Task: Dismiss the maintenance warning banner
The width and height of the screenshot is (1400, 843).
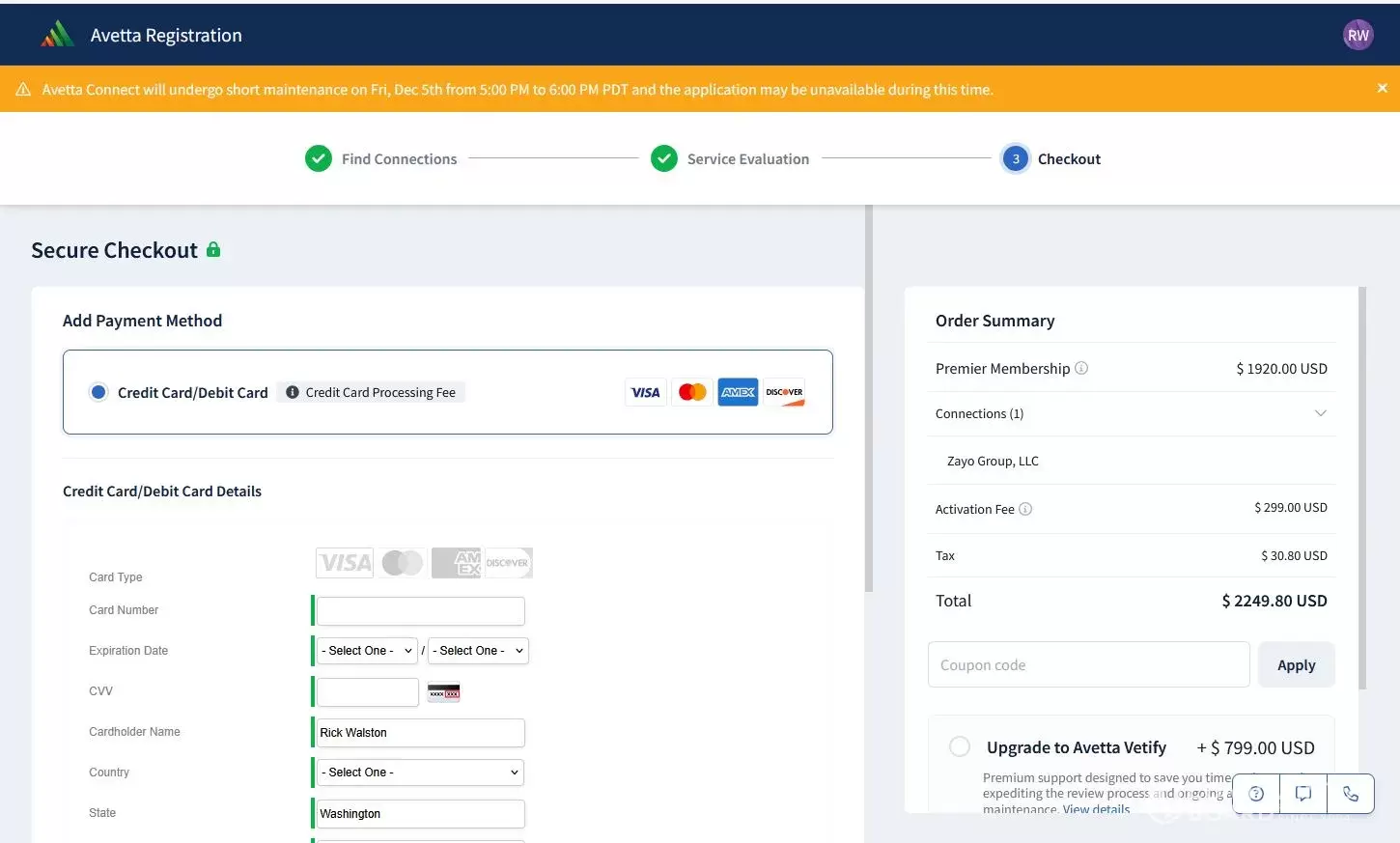Action: pyautogui.click(x=1382, y=88)
